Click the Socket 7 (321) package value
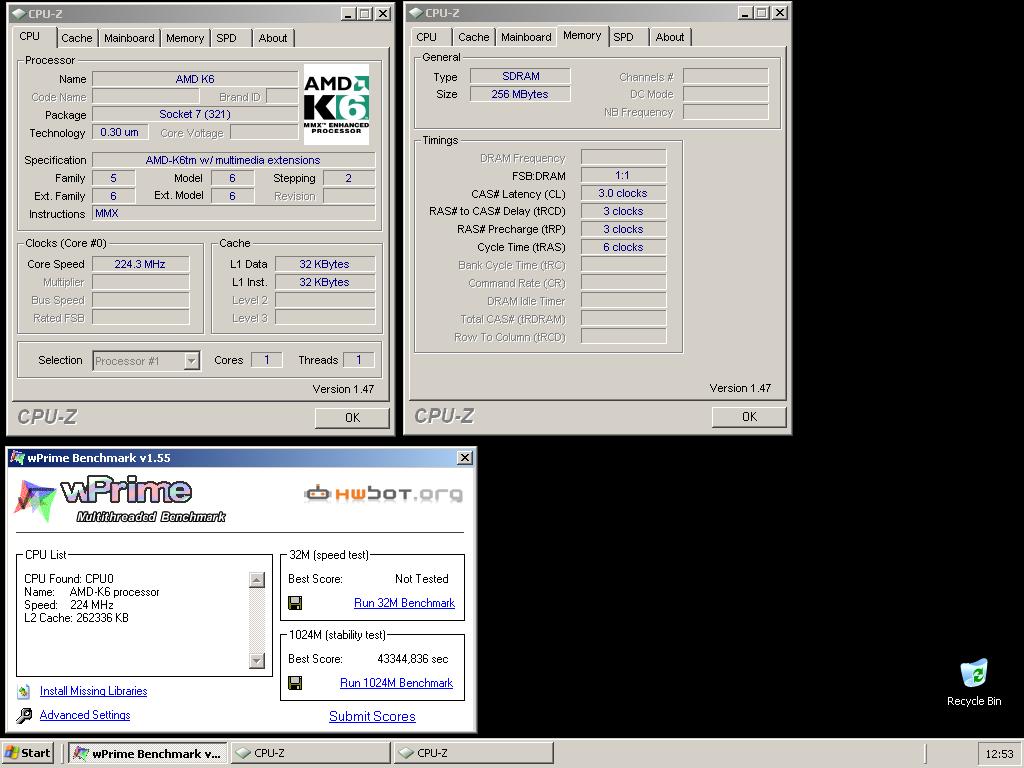 click(x=195, y=114)
